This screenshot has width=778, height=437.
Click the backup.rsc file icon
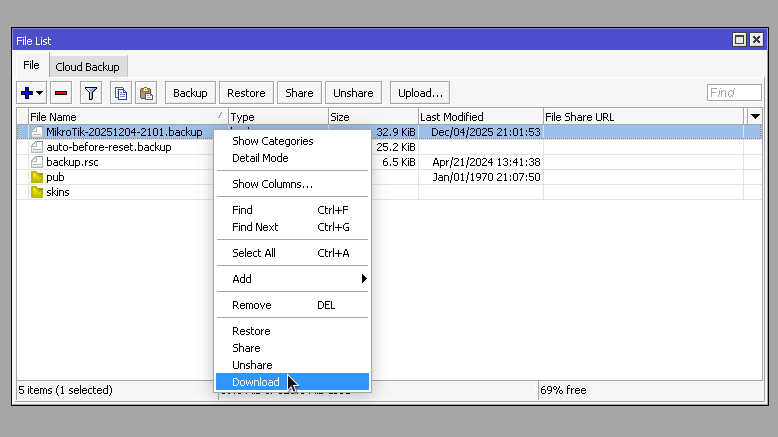click(x=37, y=162)
